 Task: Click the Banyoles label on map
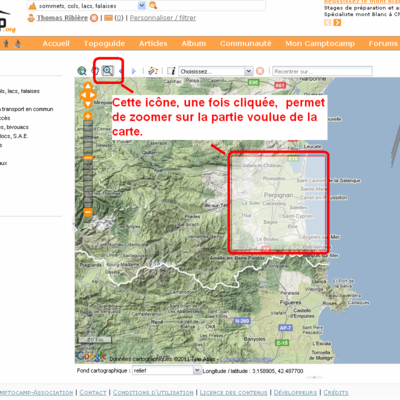[254, 339]
